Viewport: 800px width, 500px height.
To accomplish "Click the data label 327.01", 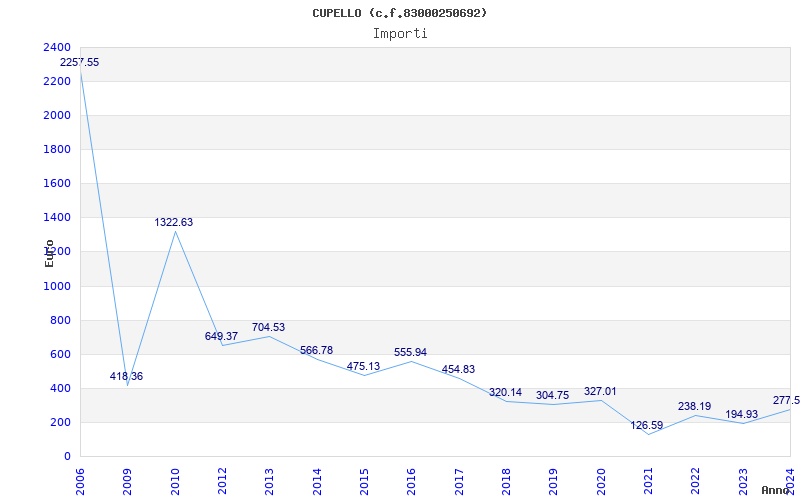I will click(600, 391).
